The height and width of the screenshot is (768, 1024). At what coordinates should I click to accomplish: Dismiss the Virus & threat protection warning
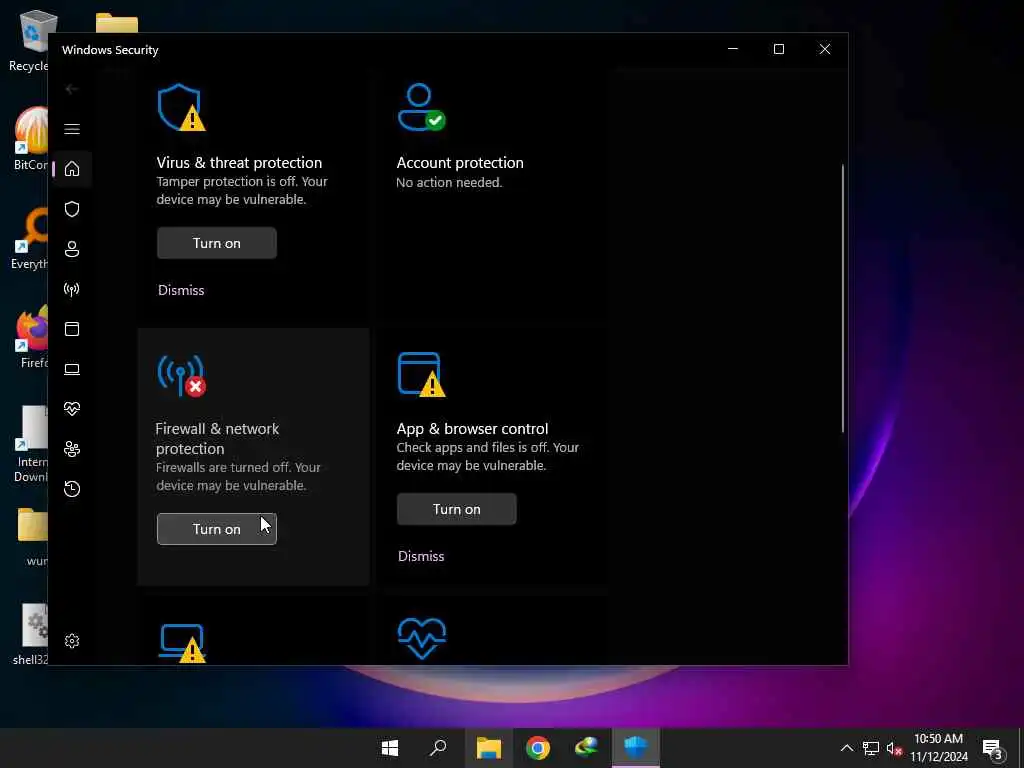pos(181,290)
